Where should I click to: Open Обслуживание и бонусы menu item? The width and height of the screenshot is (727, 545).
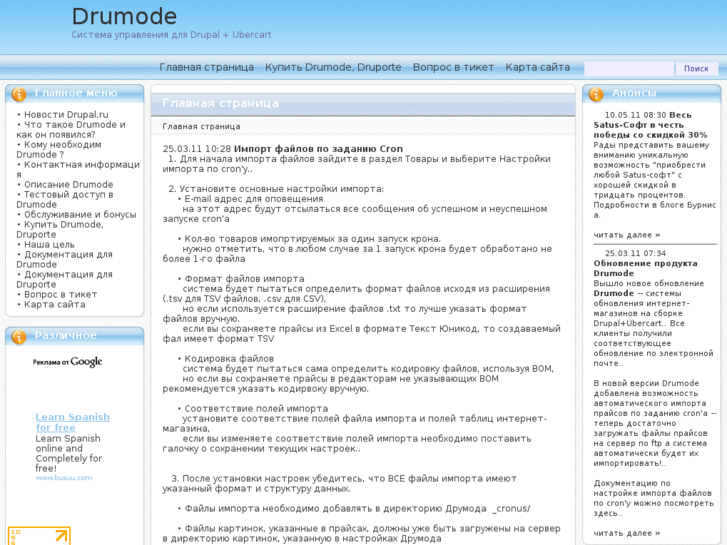[x=80, y=215]
